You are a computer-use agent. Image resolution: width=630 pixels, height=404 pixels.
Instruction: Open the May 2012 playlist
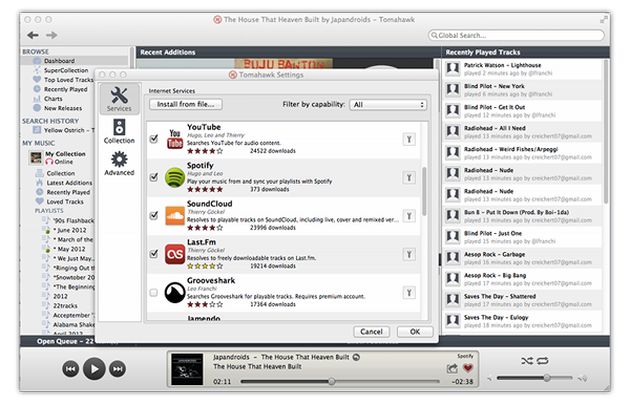coord(68,249)
